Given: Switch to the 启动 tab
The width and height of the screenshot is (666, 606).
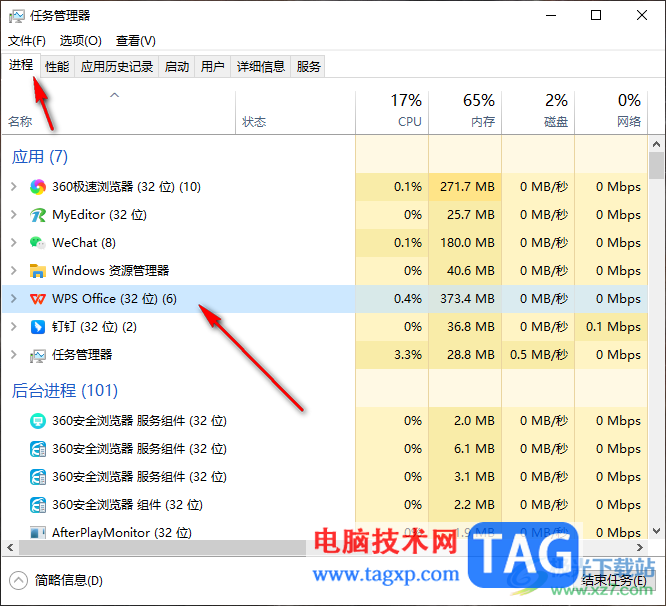Looking at the screenshot, I should coord(177,67).
